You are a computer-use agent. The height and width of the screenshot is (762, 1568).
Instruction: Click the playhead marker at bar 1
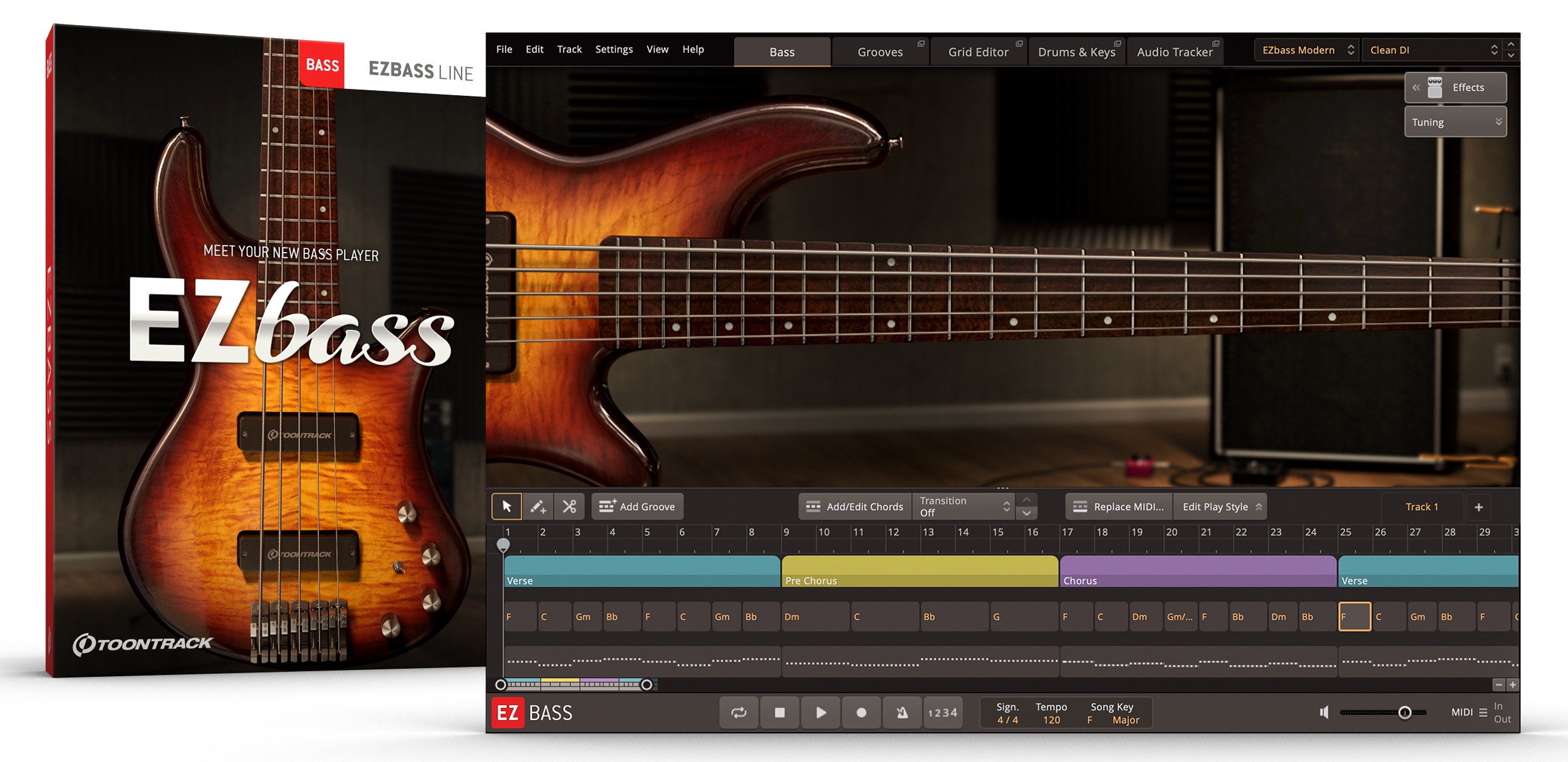[503, 545]
